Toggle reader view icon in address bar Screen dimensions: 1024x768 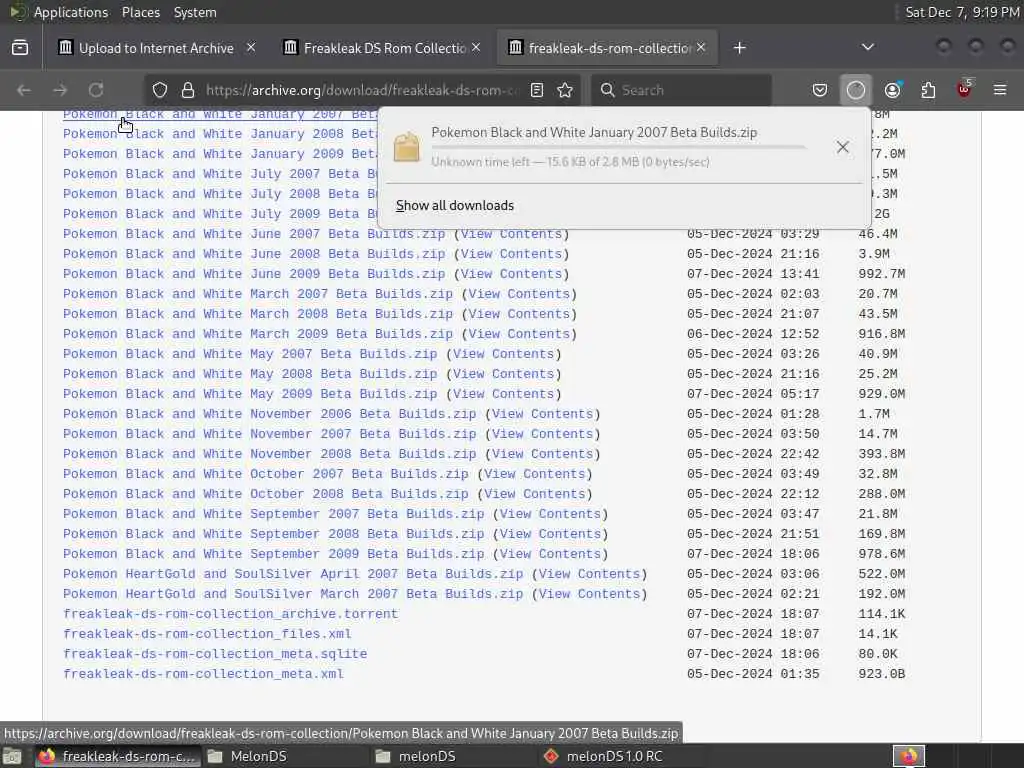click(537, 90)
